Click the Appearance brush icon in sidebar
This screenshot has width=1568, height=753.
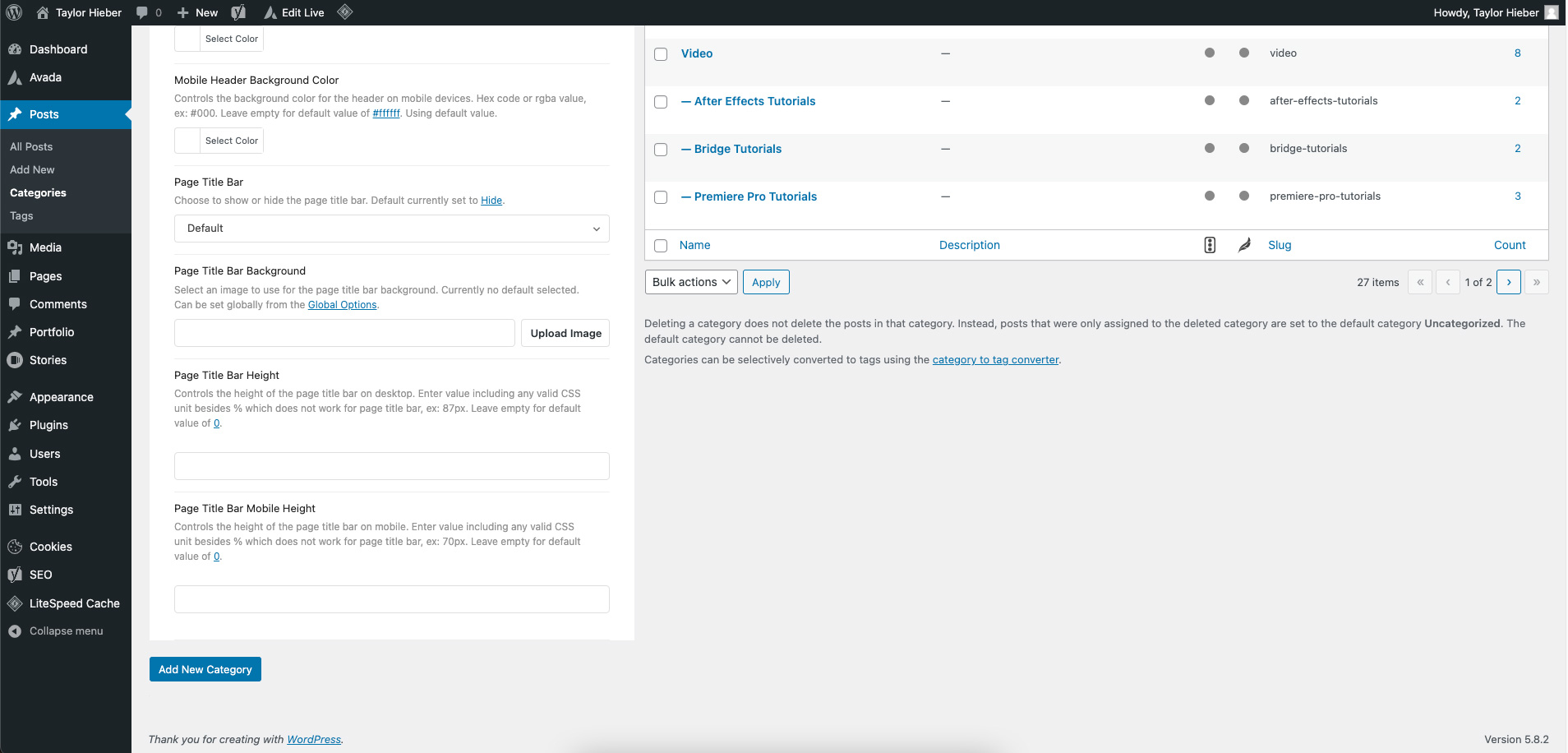pyautogui.click(x=15, y=397)
